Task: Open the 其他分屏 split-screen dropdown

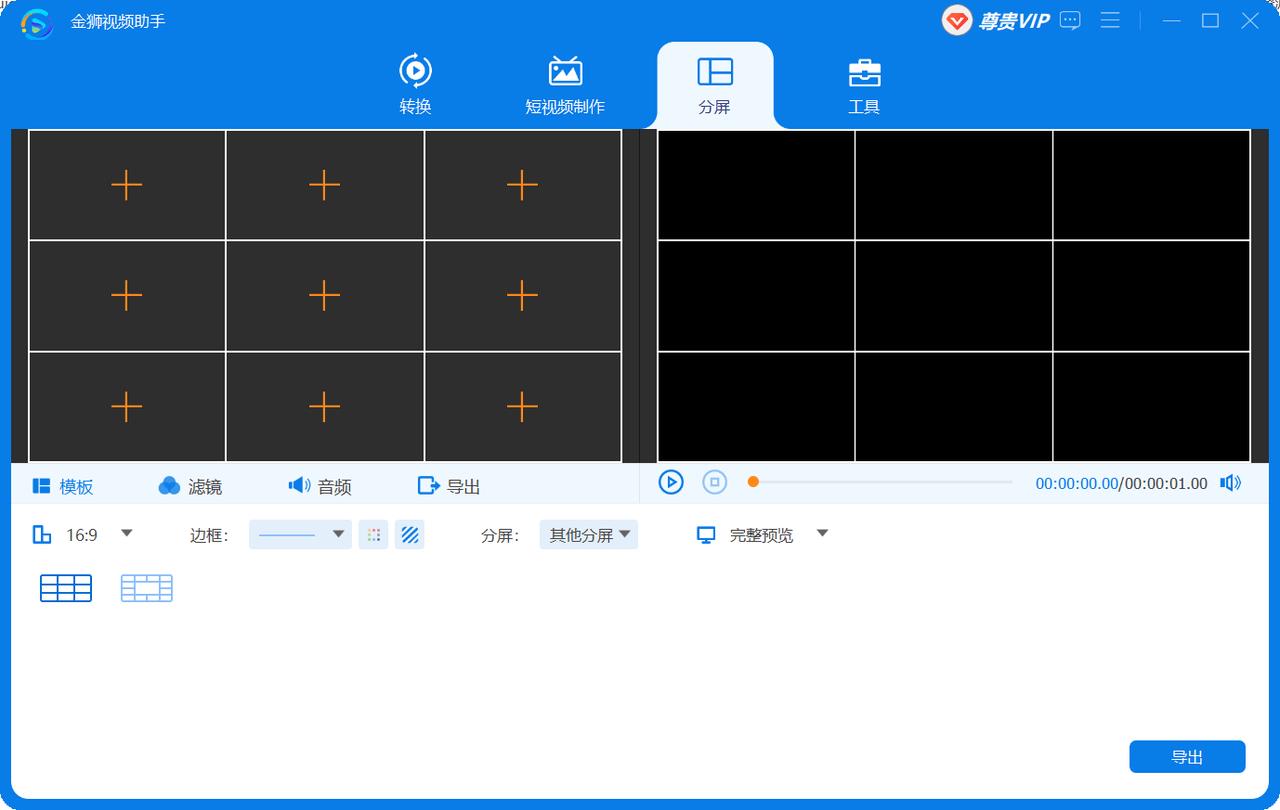Action: (x=589, y=535)
